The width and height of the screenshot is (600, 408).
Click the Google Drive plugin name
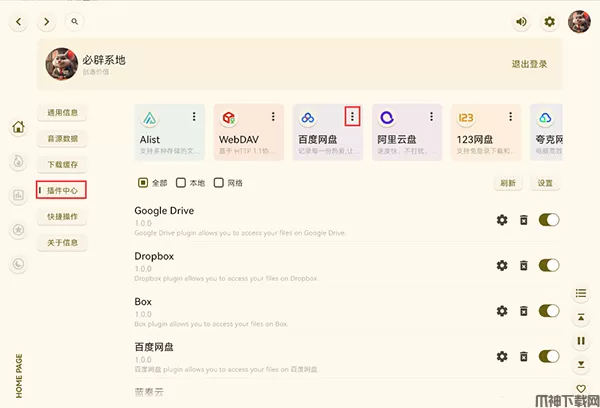coord(164,211)
